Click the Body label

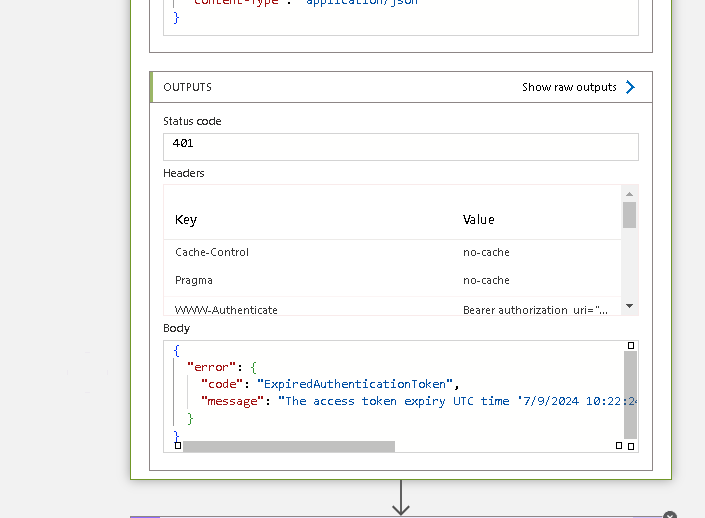click(176, 328)
